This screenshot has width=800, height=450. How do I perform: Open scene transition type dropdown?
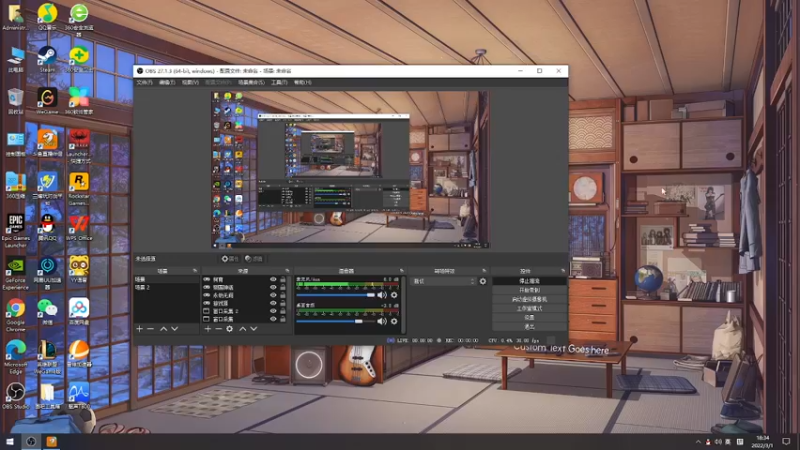pos(443,281)
